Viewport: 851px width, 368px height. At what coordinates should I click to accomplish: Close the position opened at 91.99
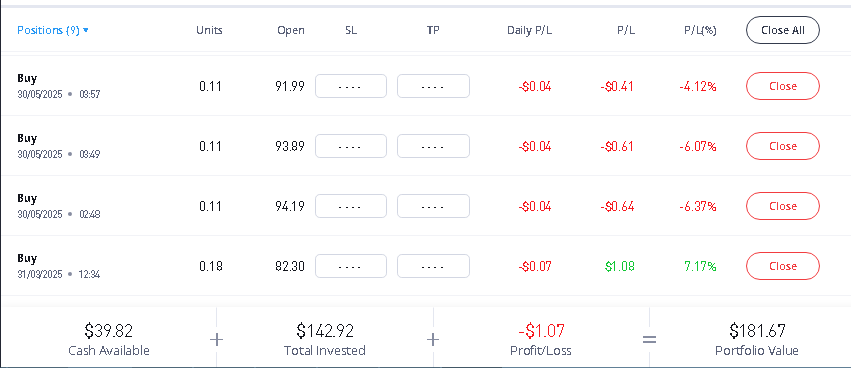pos(783,86)
